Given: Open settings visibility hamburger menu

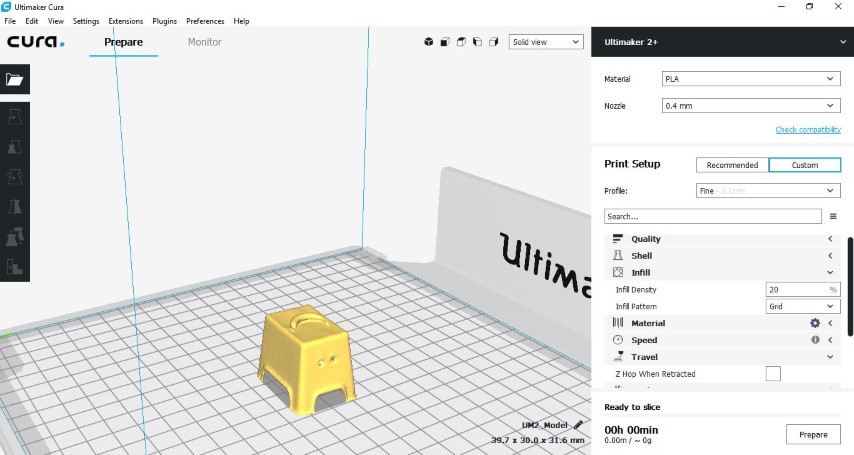Looking at the screenshot, I should click(833, 216).
